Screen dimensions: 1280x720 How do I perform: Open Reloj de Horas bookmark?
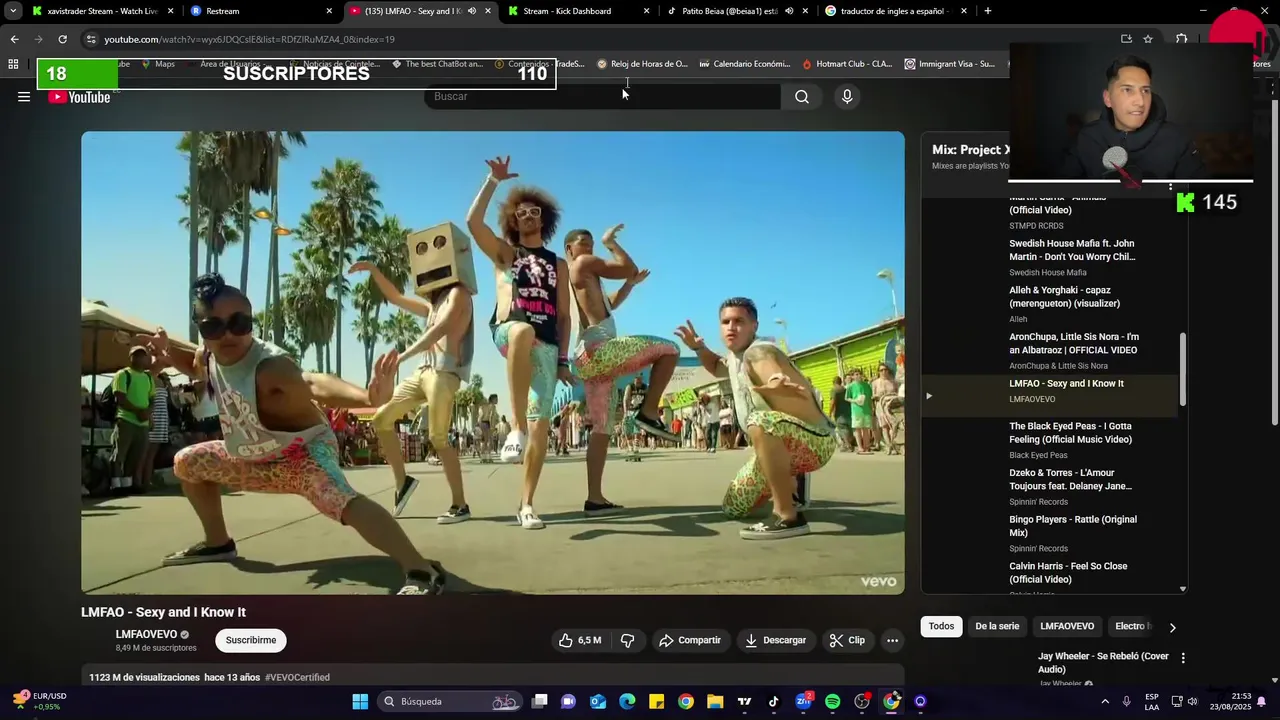(x=642, y=64)
